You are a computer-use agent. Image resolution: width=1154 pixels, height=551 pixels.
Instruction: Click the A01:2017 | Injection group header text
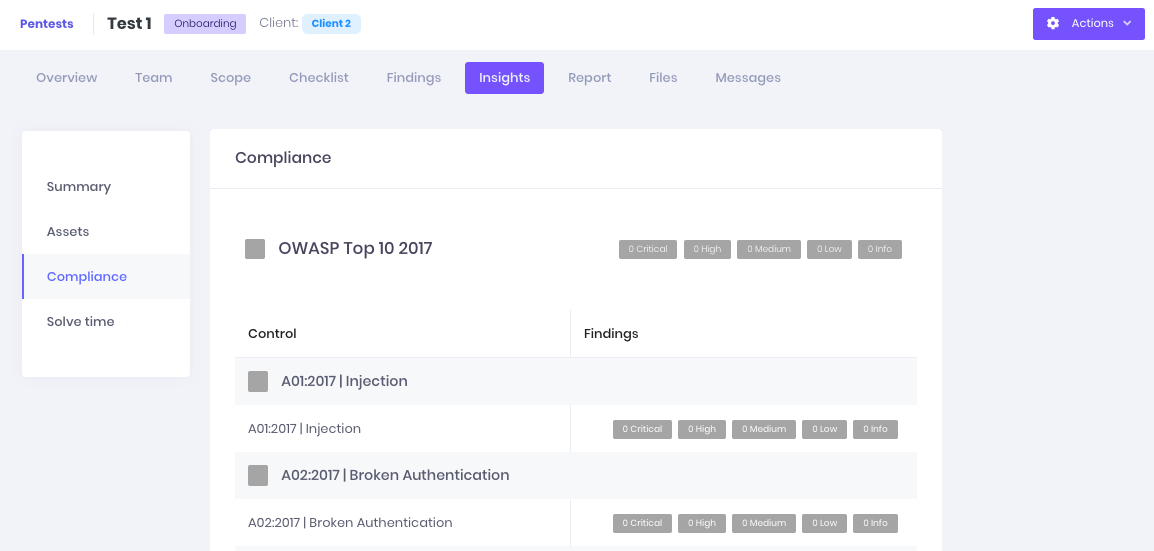click(x=344, y=381)
